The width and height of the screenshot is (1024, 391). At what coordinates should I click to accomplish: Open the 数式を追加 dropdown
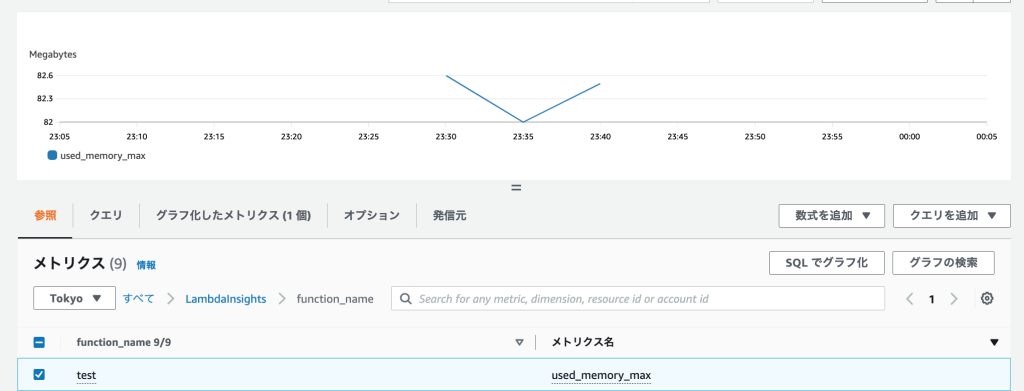pos(831,215)
